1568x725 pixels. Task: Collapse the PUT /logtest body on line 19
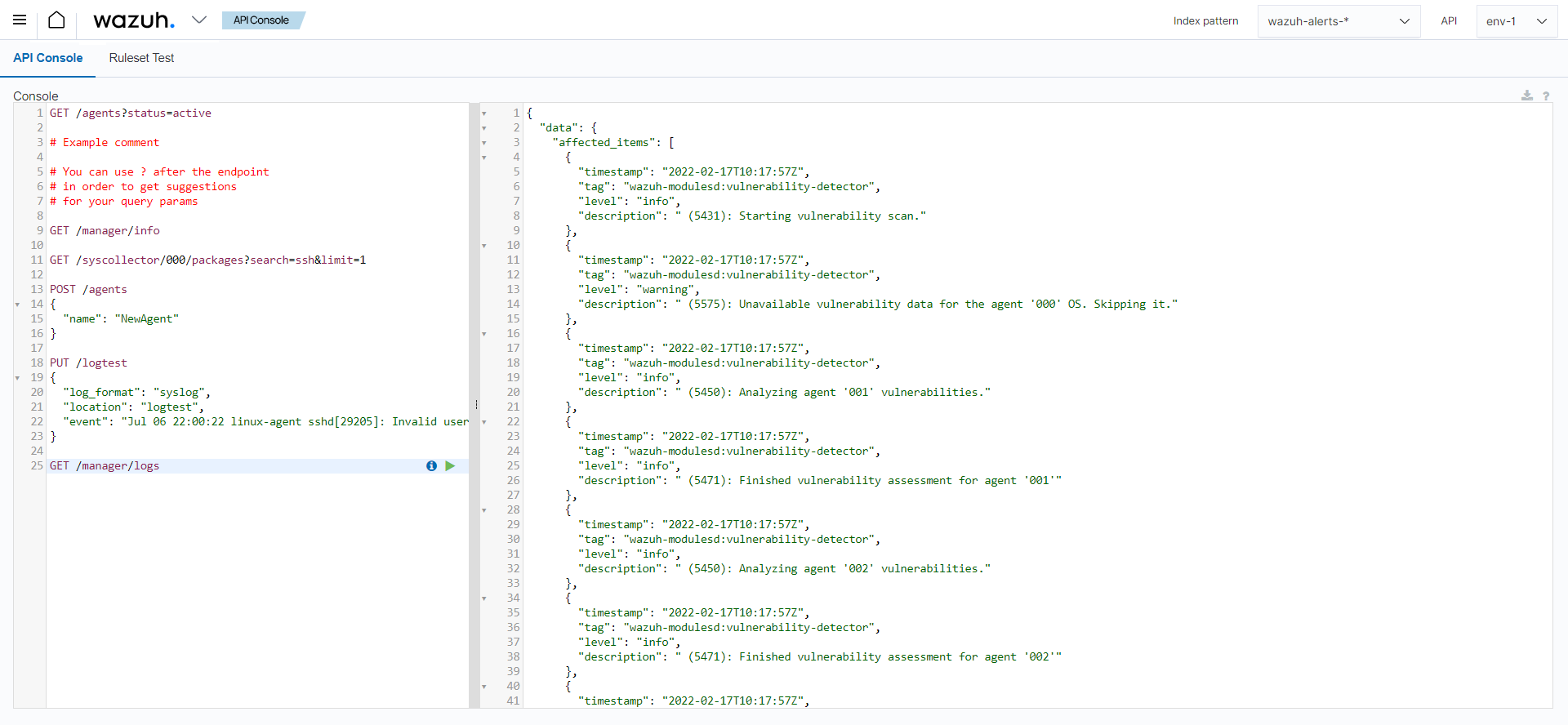pos(17,378)
